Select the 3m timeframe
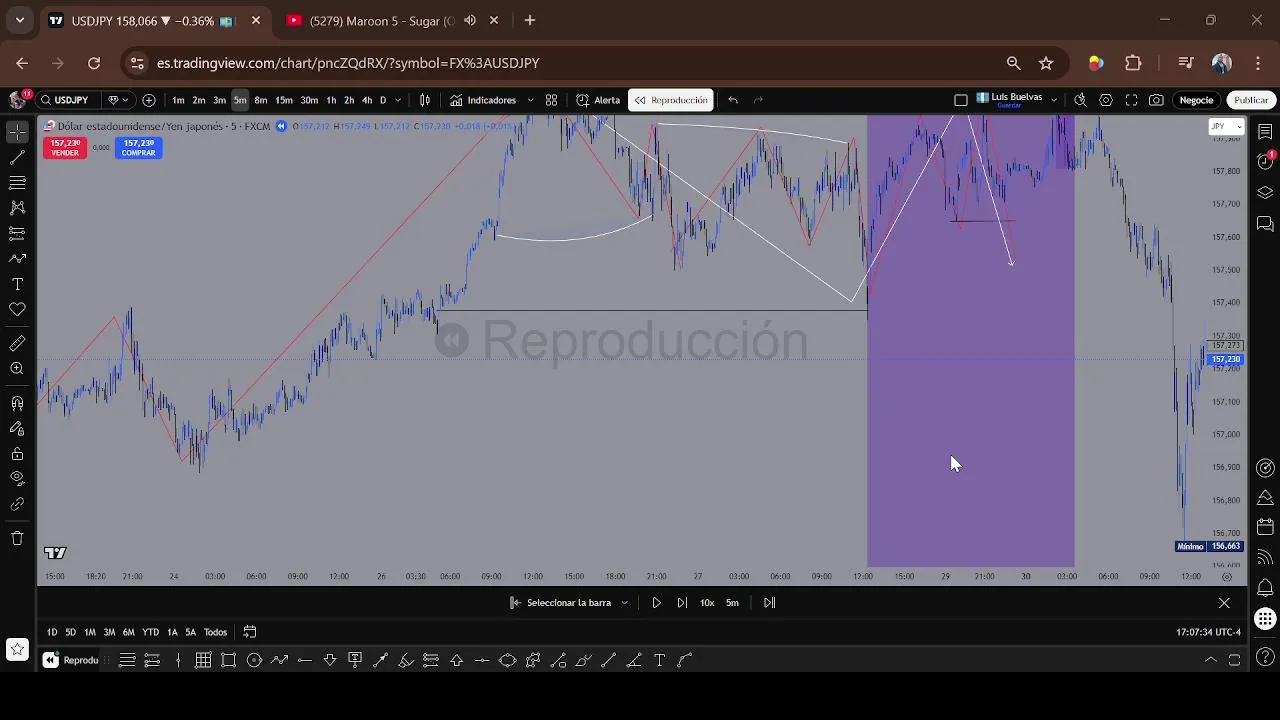 coord(219,100)
